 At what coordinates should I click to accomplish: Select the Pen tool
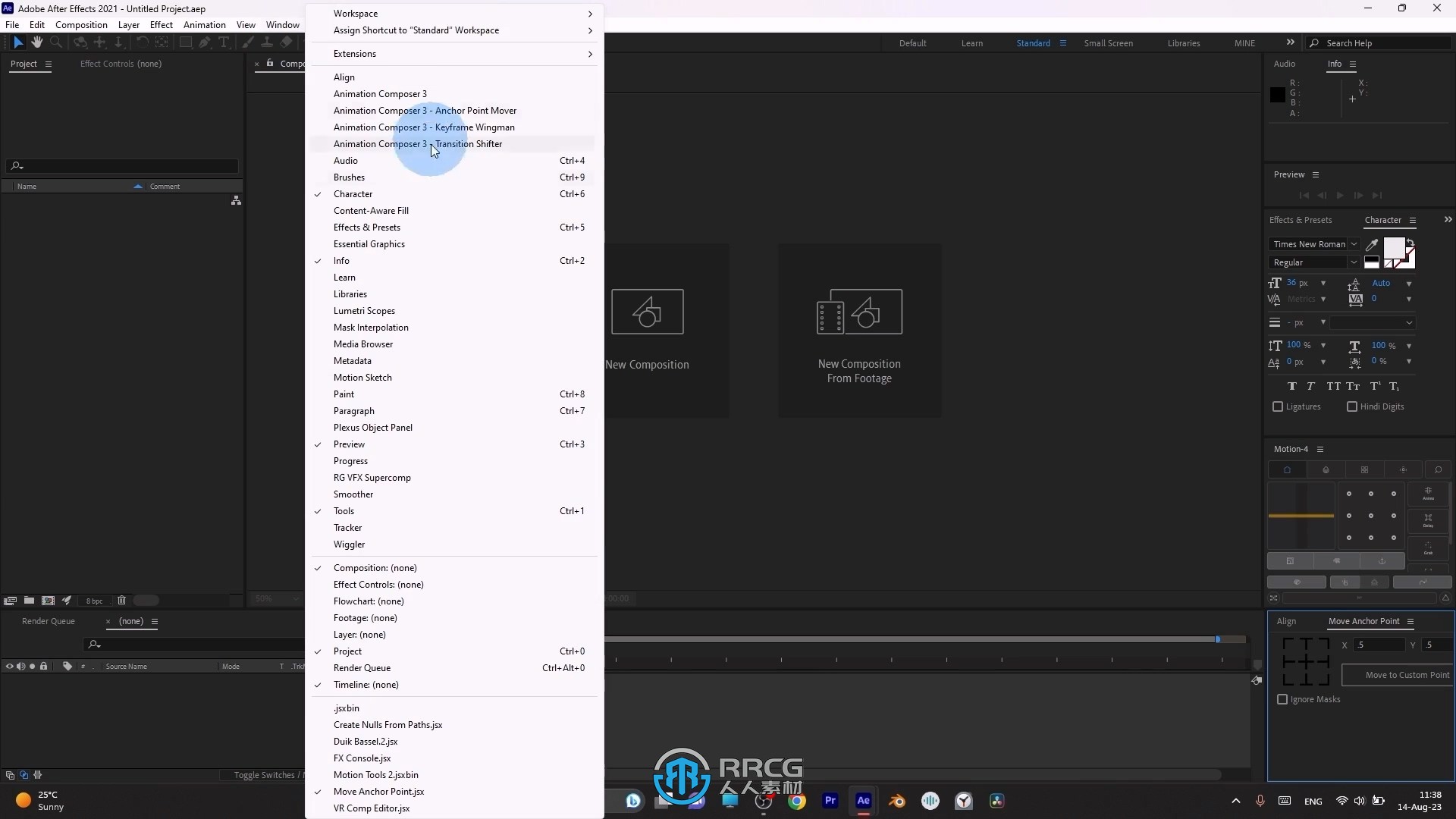[204, 42]
